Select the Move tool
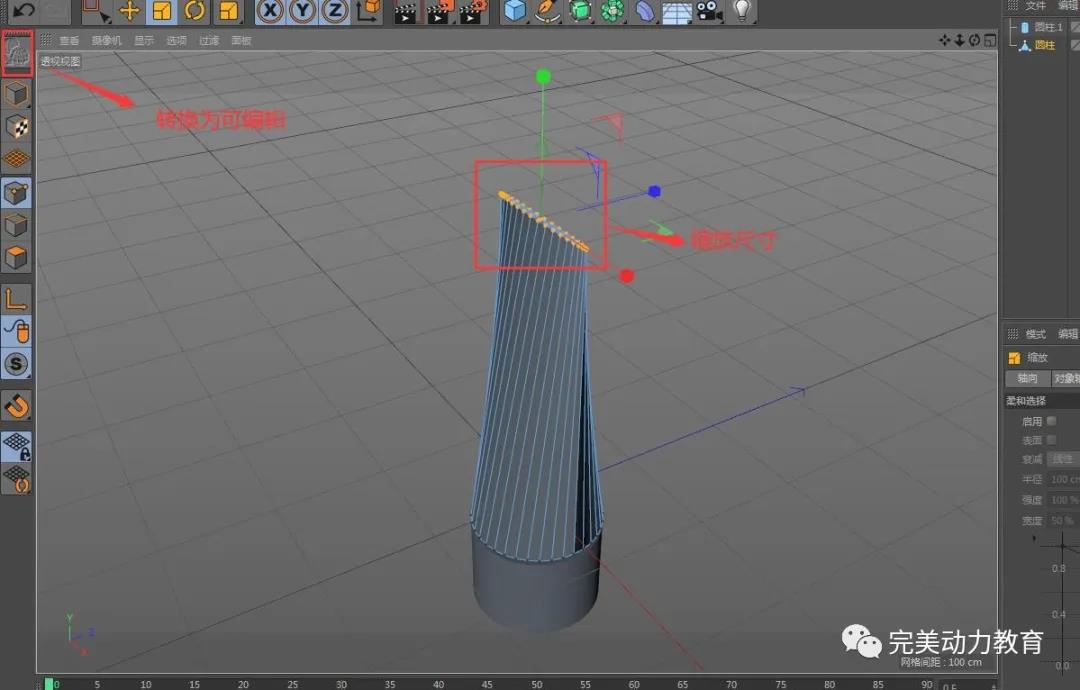This screenshot has width=1080, height=690. pos(129,11)
